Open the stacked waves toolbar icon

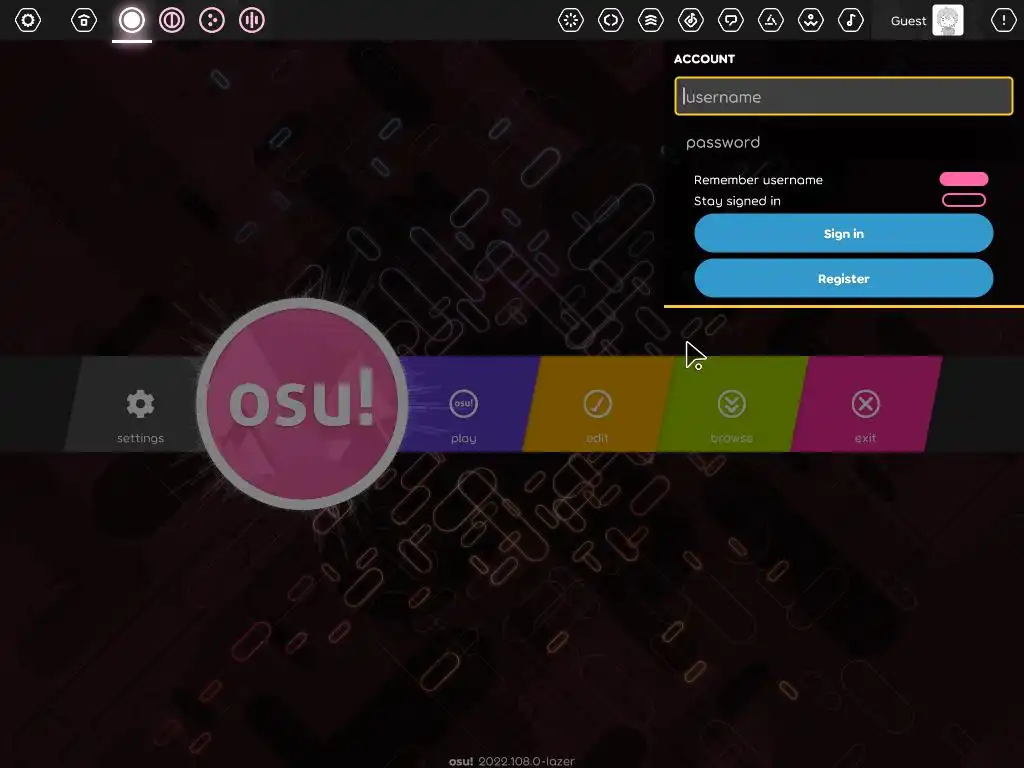point(650,20)
